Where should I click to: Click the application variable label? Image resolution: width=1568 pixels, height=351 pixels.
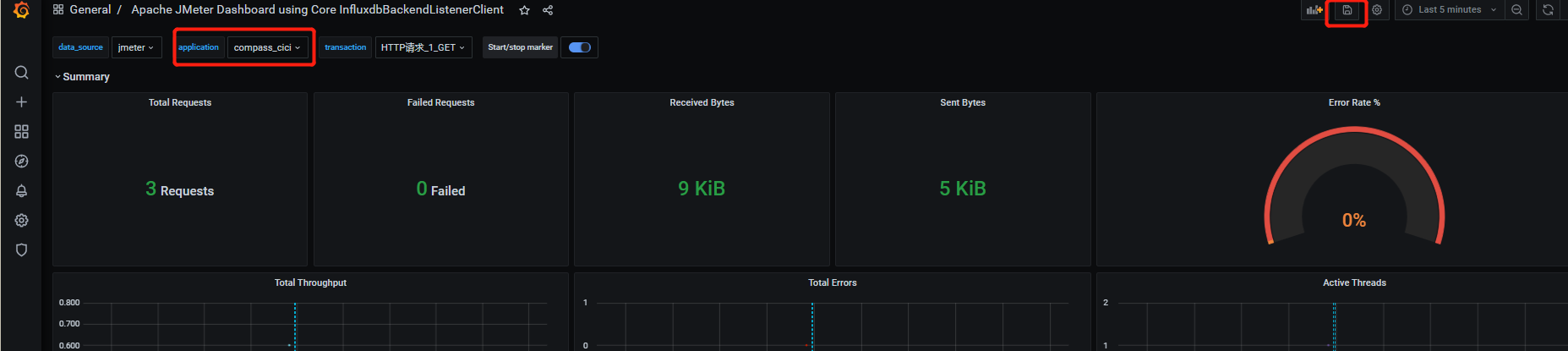(199, 47)
